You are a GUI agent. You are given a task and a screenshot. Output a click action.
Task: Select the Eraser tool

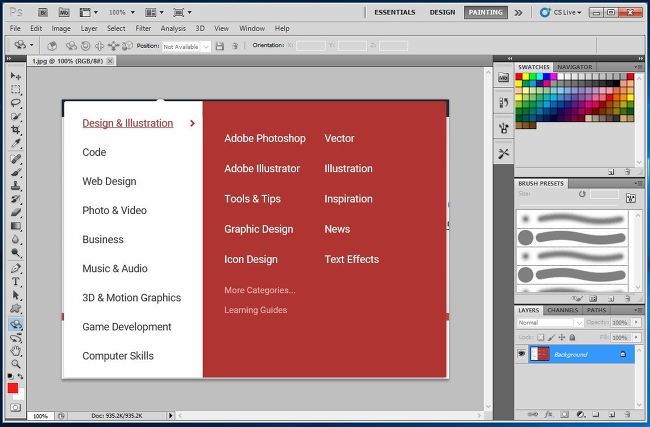coord(16,213)
